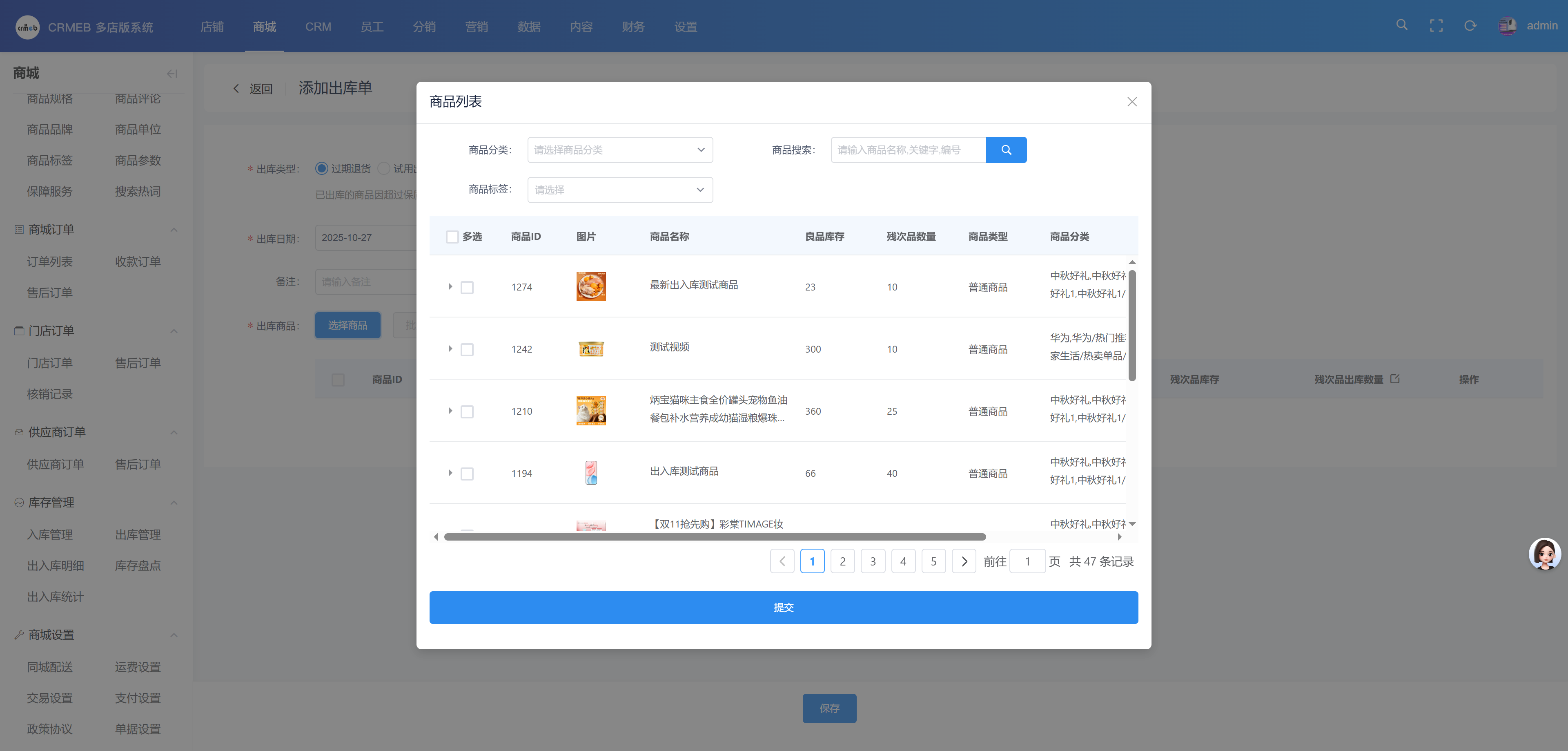This screenshot has height=751, width=1568.
Task: Open the customer service avatar widget
Action: point(1544,554)
